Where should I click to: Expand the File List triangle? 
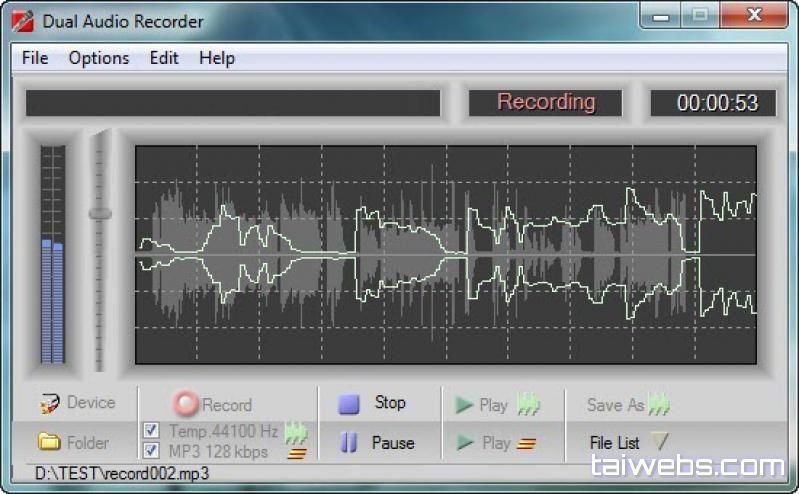659,441
